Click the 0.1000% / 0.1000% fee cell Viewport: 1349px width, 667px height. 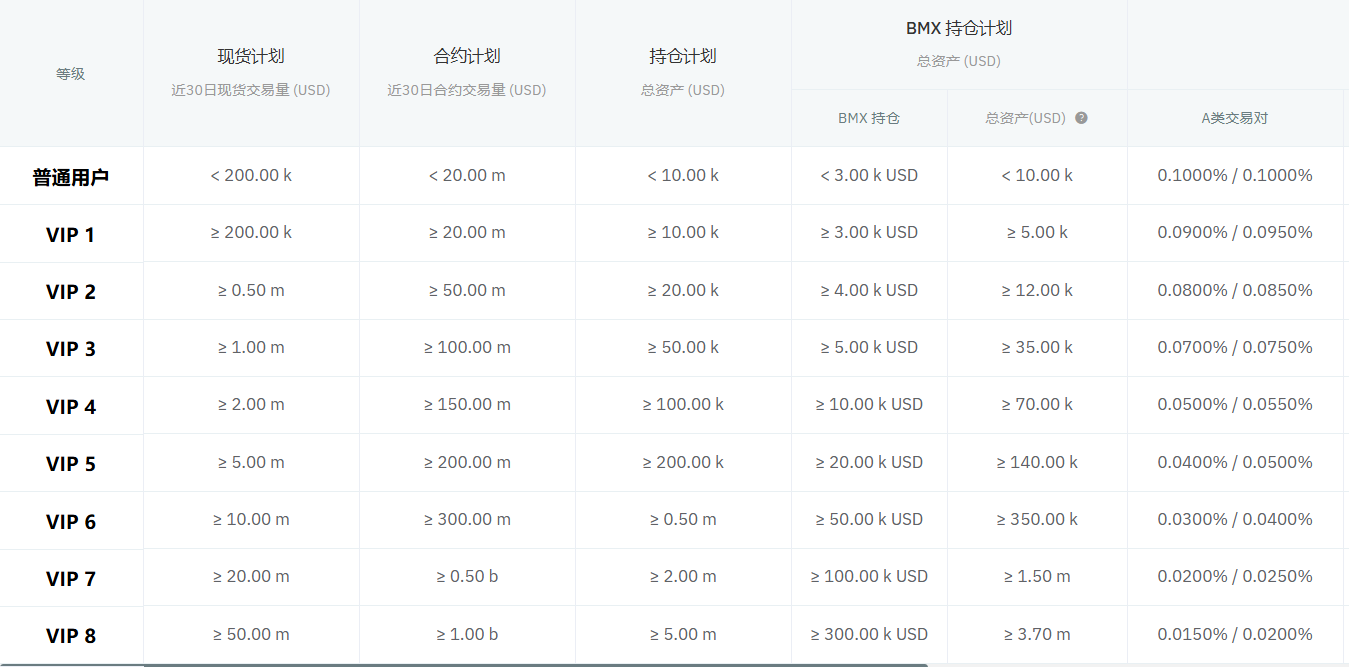click(1235, 176)
